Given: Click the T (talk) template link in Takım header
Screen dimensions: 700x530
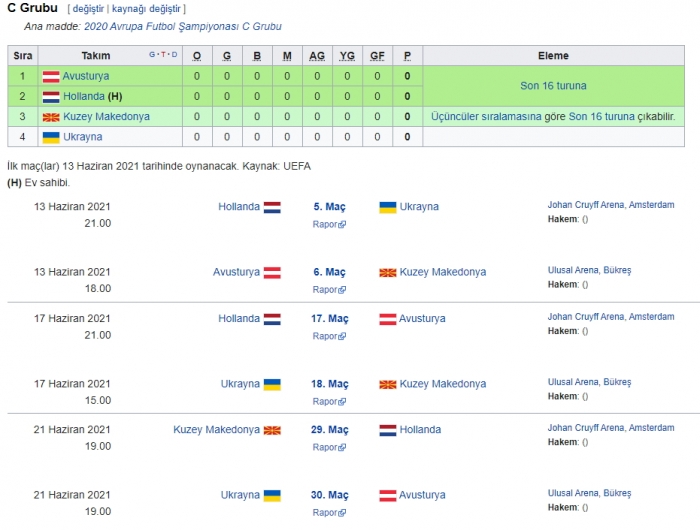Looking at the screenshot, I should click(x=163, y=55).
